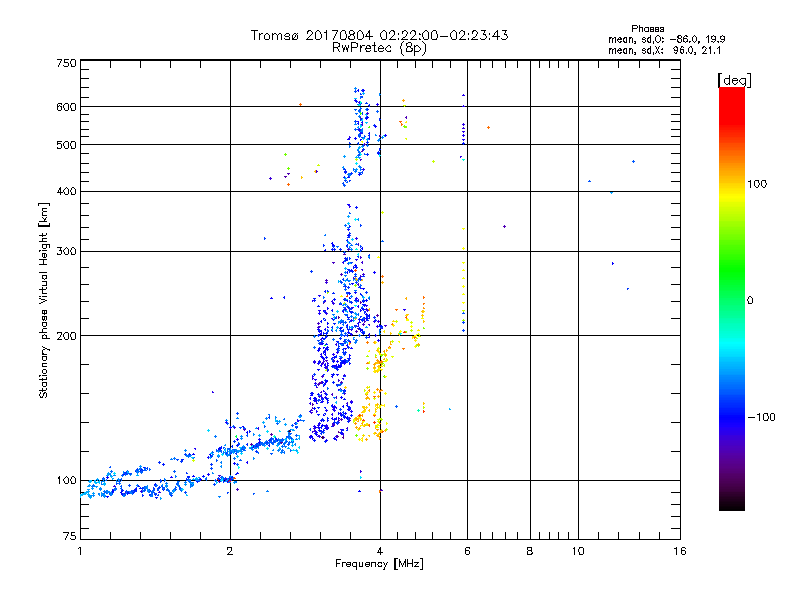Image resolution: width=800 pixels, height=600 pixels.
Task: Click the '1' frequency tick label
Action: click(x=80, y=551)
